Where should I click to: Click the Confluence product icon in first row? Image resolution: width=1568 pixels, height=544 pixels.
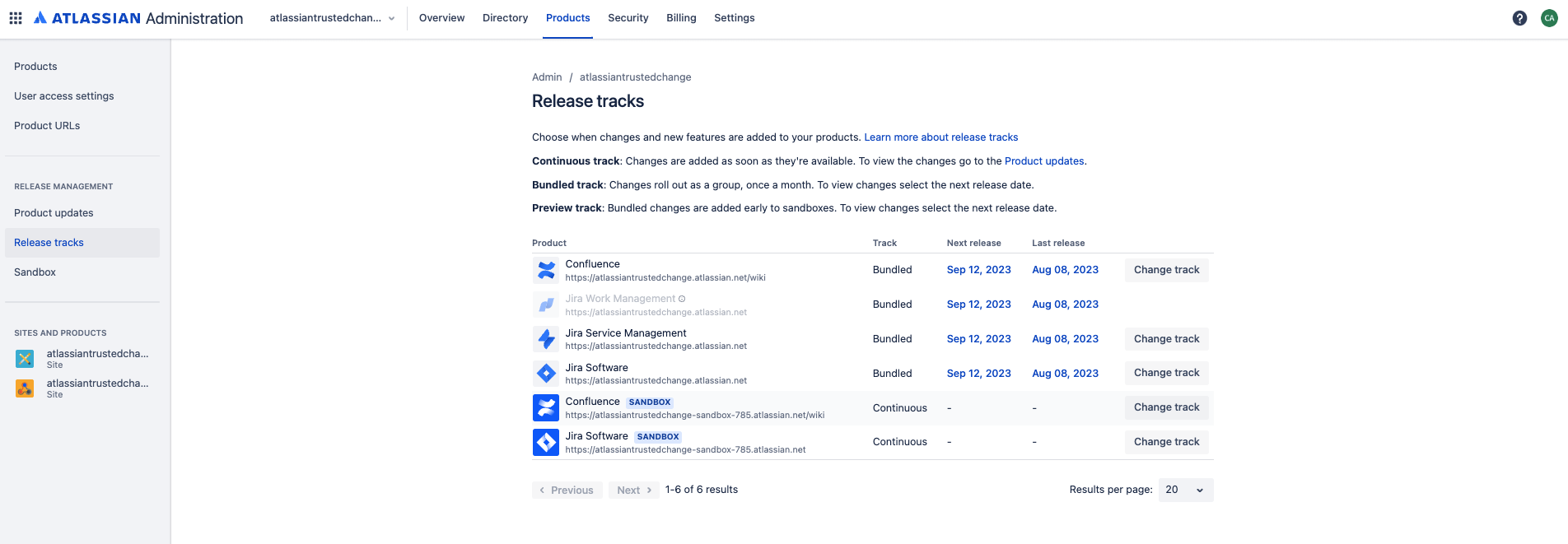point(546,270)
